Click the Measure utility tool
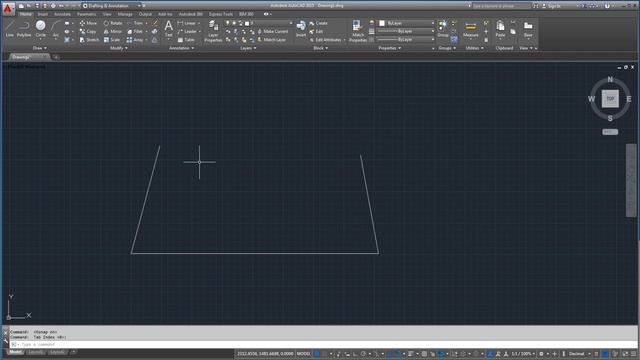This screenshot has width=640, height=360. (x=471, y=29)
